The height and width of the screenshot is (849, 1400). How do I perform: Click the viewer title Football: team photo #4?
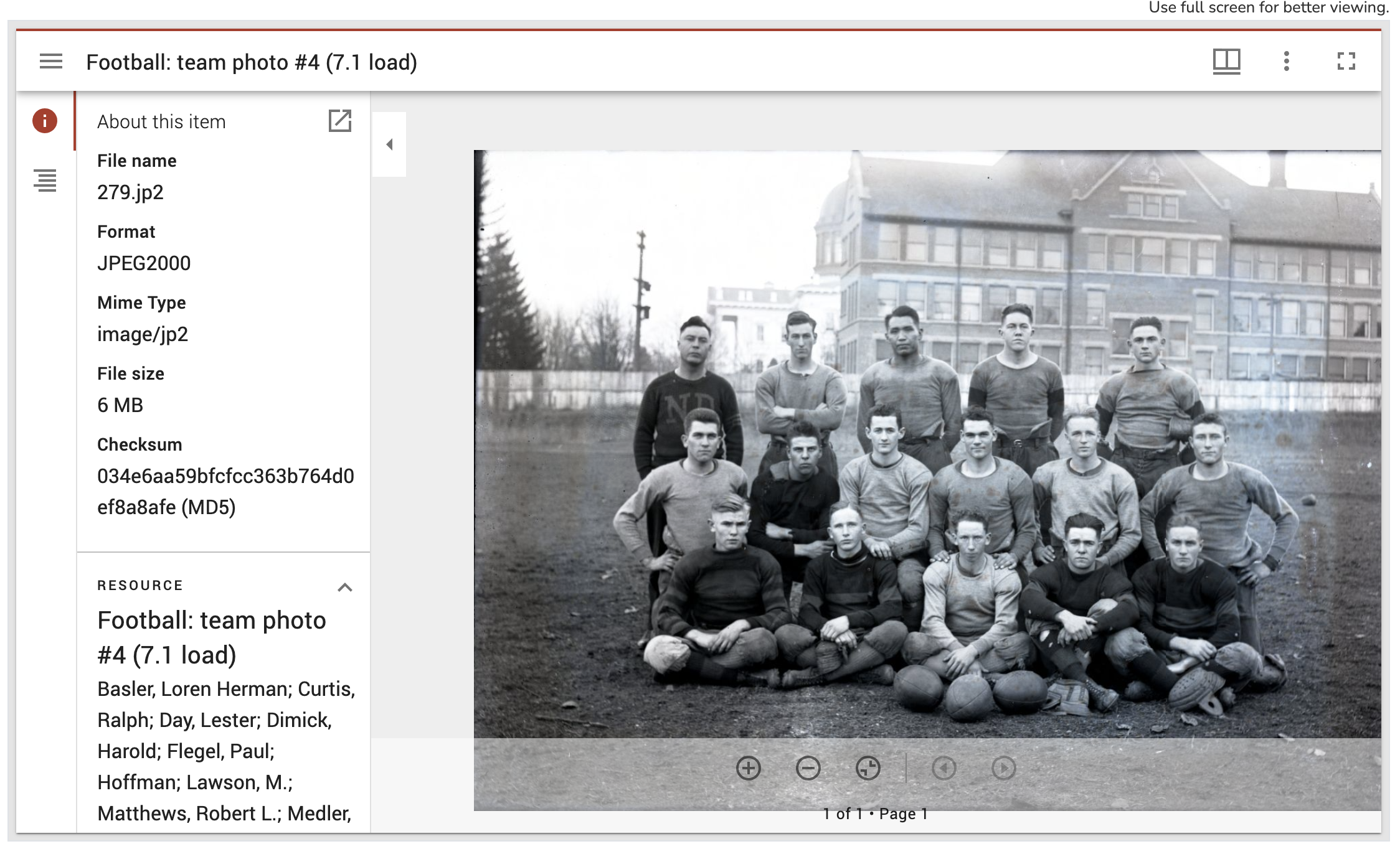tap(252, 62)
